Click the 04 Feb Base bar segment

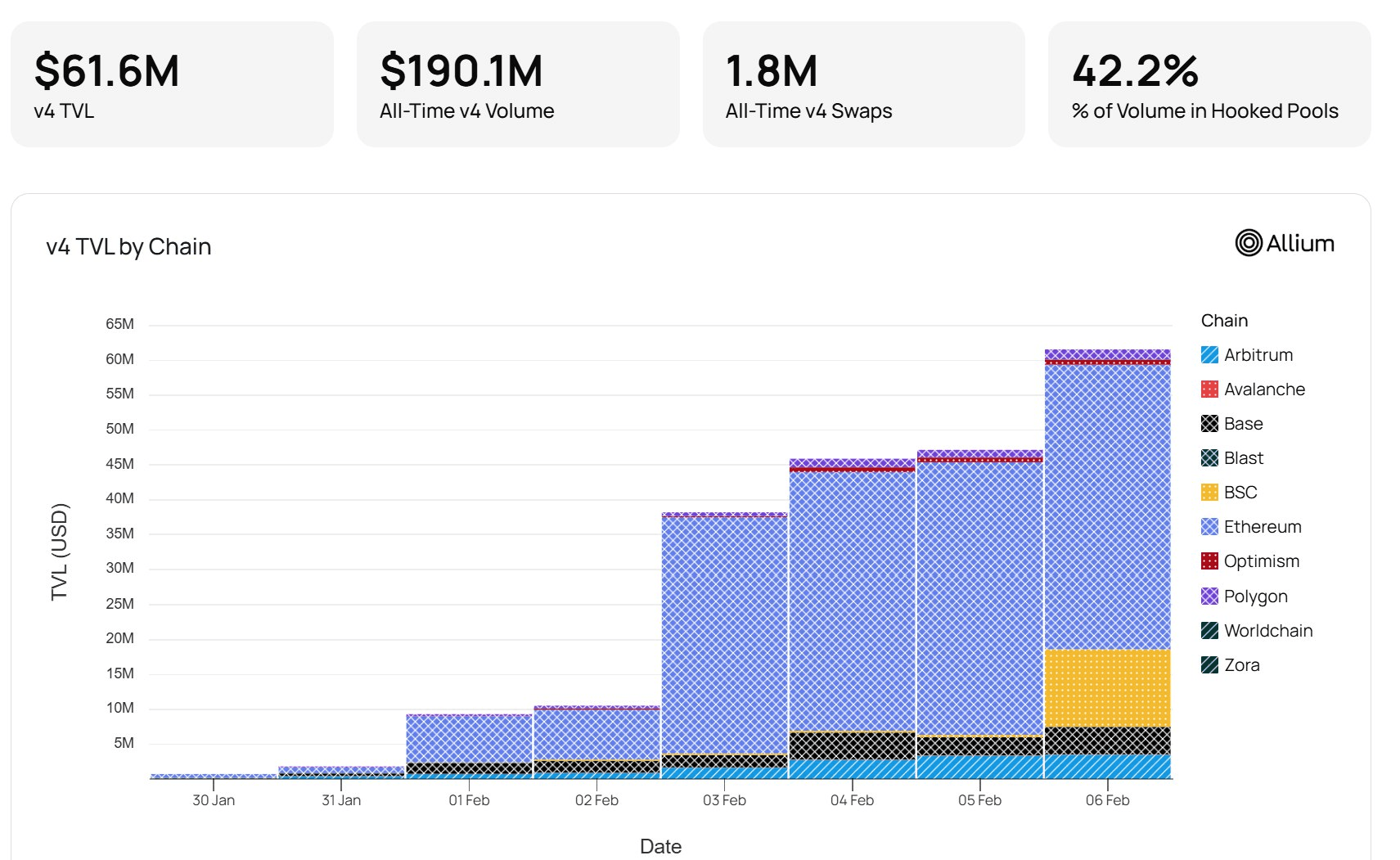[x=852, y=745]
